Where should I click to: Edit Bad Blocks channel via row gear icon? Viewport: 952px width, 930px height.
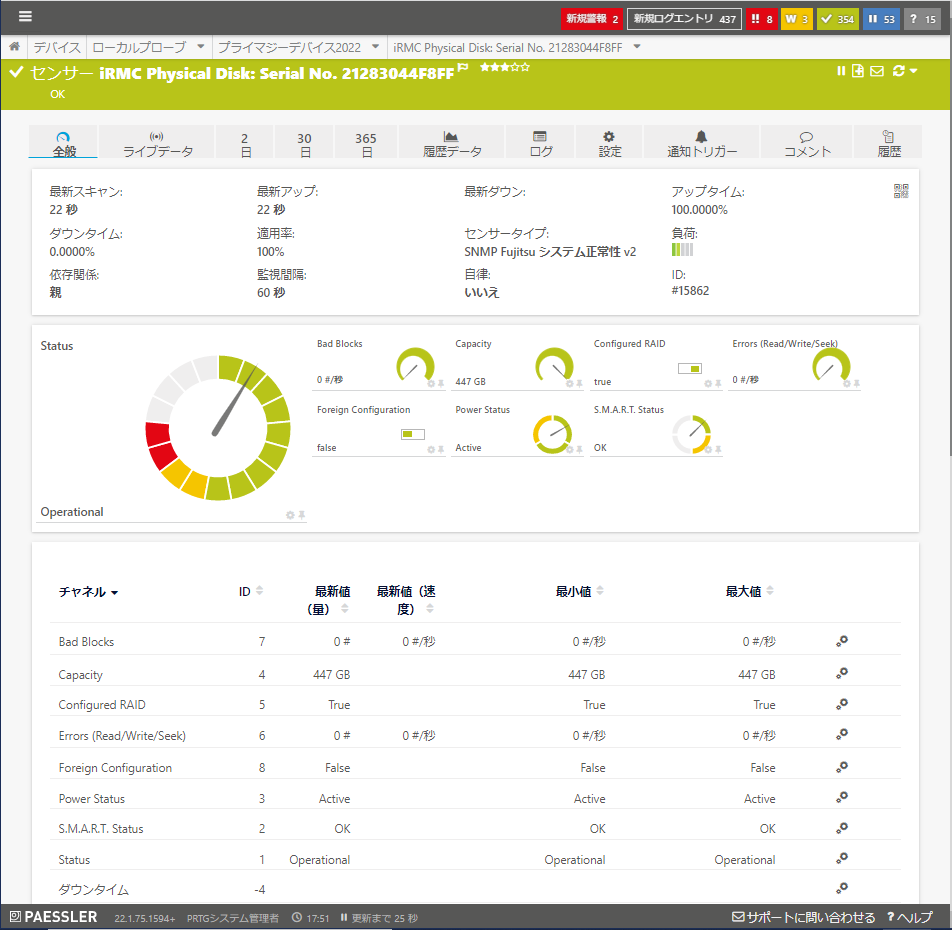[842, 641]
